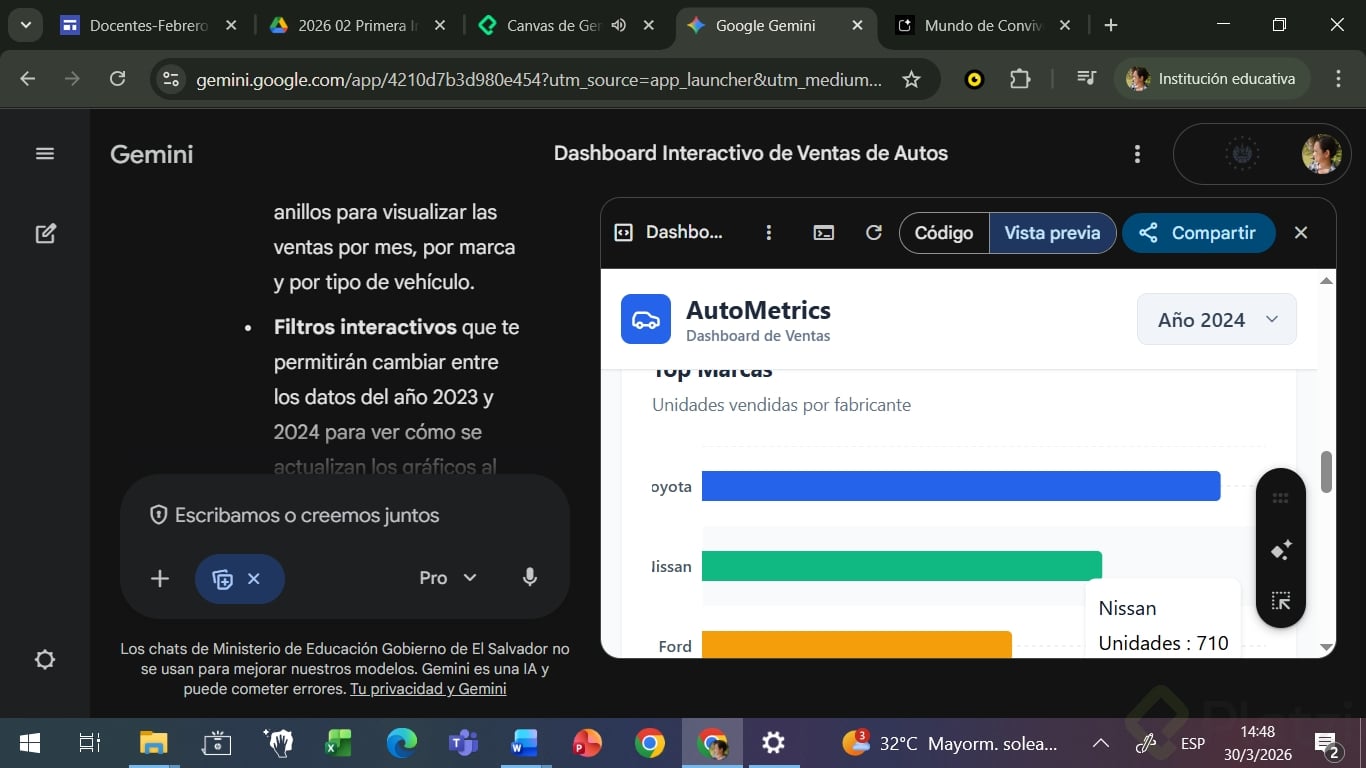
Task: Open the Windows Start menu
Action: 30,743
